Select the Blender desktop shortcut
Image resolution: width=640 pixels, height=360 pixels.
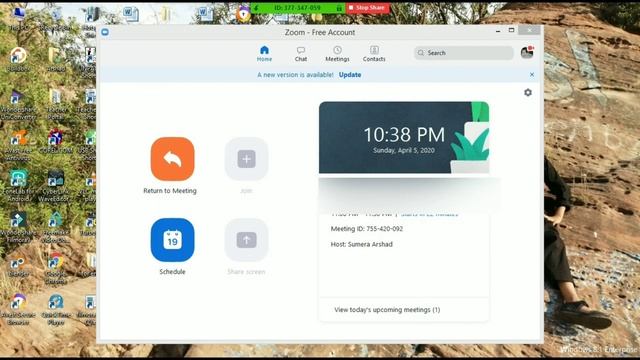coord(18,266)
